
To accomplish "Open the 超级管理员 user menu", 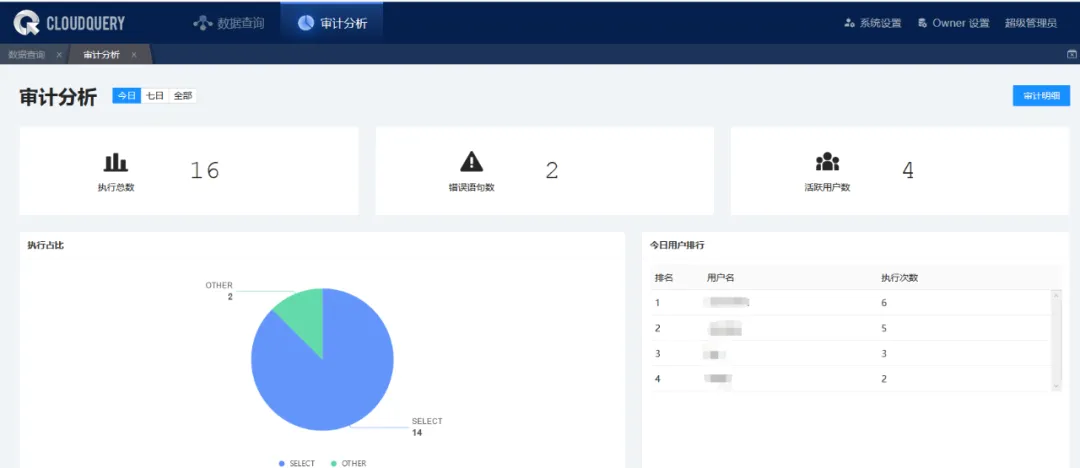I will tap(1030, 23).
